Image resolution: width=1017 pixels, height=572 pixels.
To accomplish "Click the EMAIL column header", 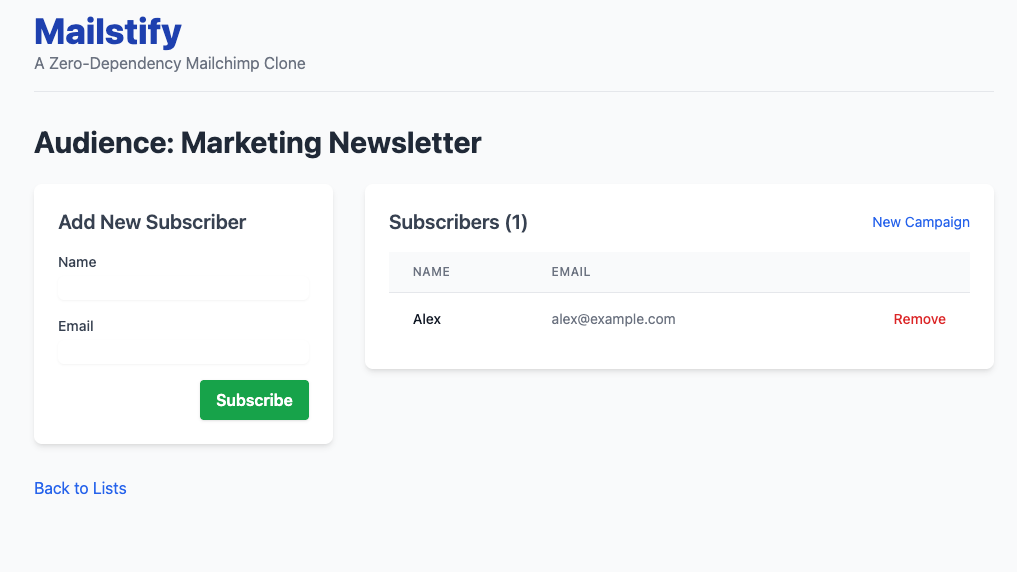I will 571,272.
